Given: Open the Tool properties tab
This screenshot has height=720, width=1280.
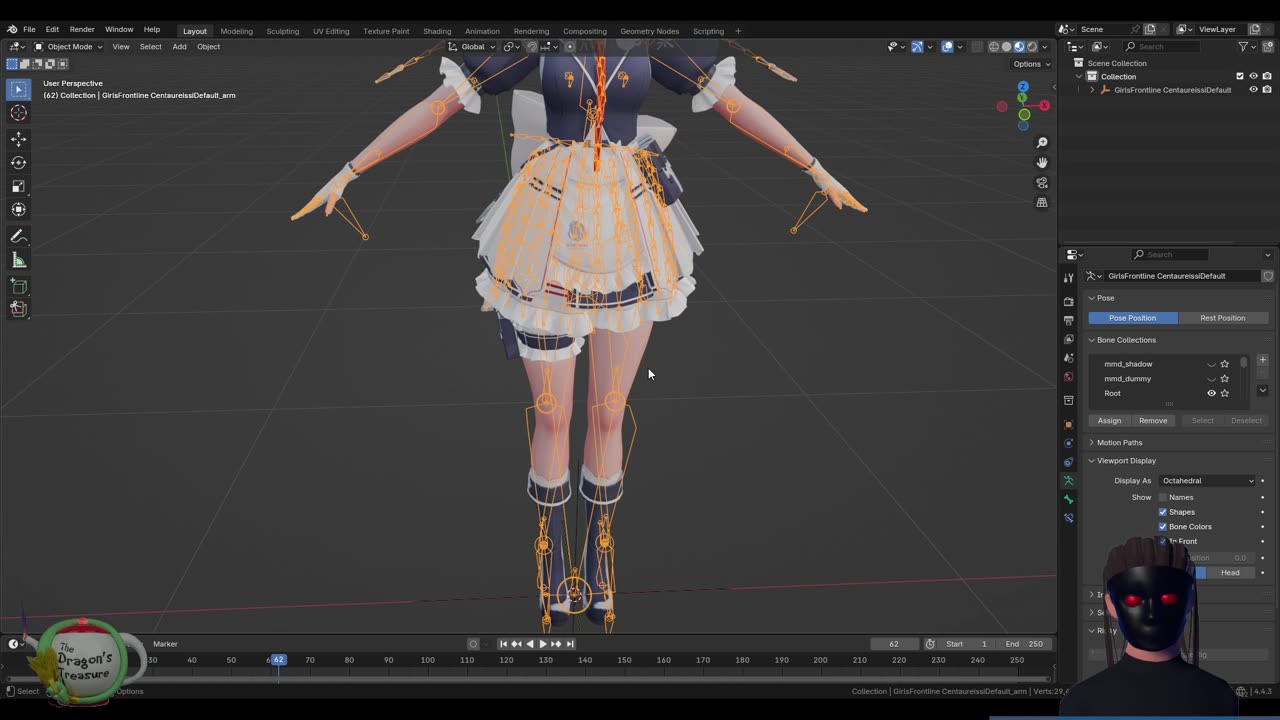Looking at the screenshot, I should click(x=1068, y=278).
